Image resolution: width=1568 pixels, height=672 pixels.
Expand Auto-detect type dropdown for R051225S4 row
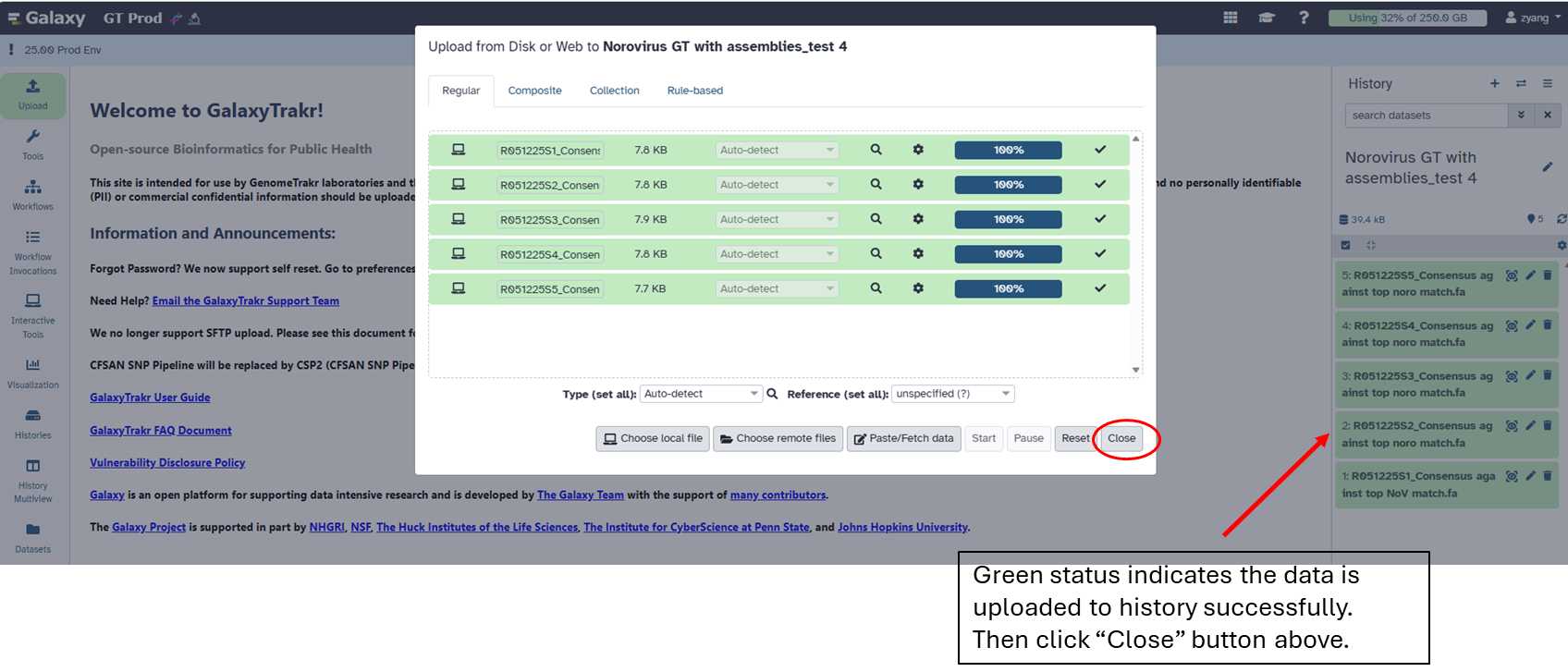click(x=777, y=254)
